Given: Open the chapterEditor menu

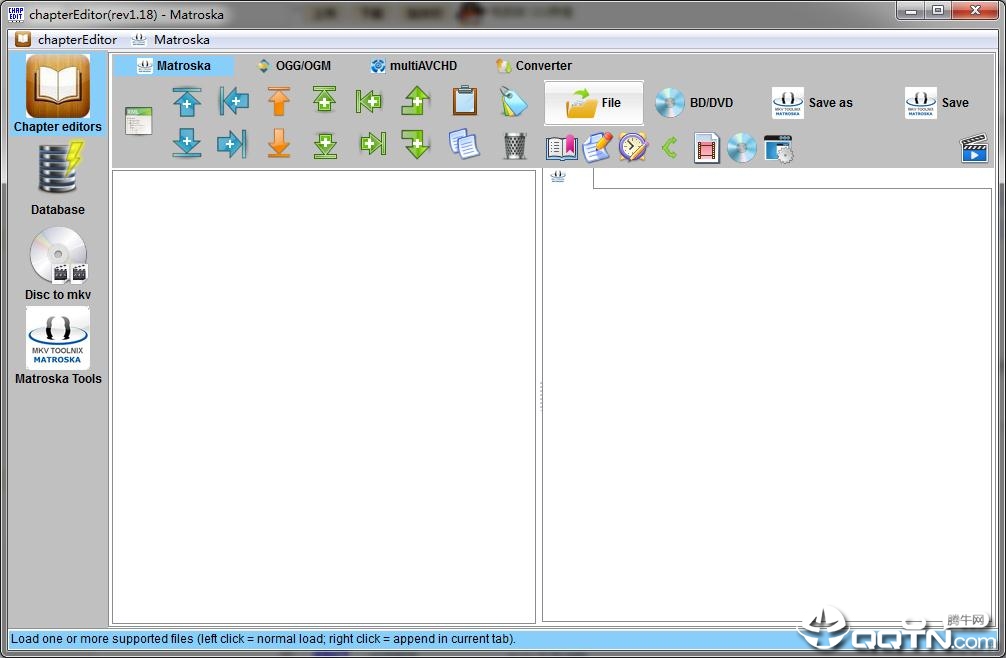Looking at the screenshot, I should [x=66, y=40].
